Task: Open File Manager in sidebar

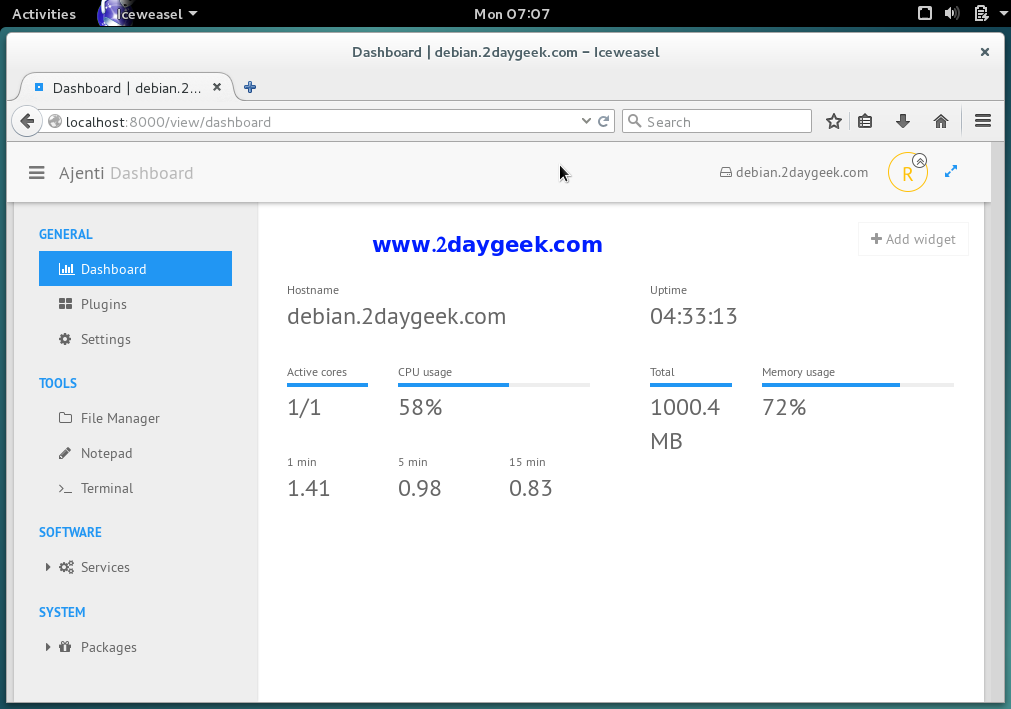Action: click(x=135, y=418)
